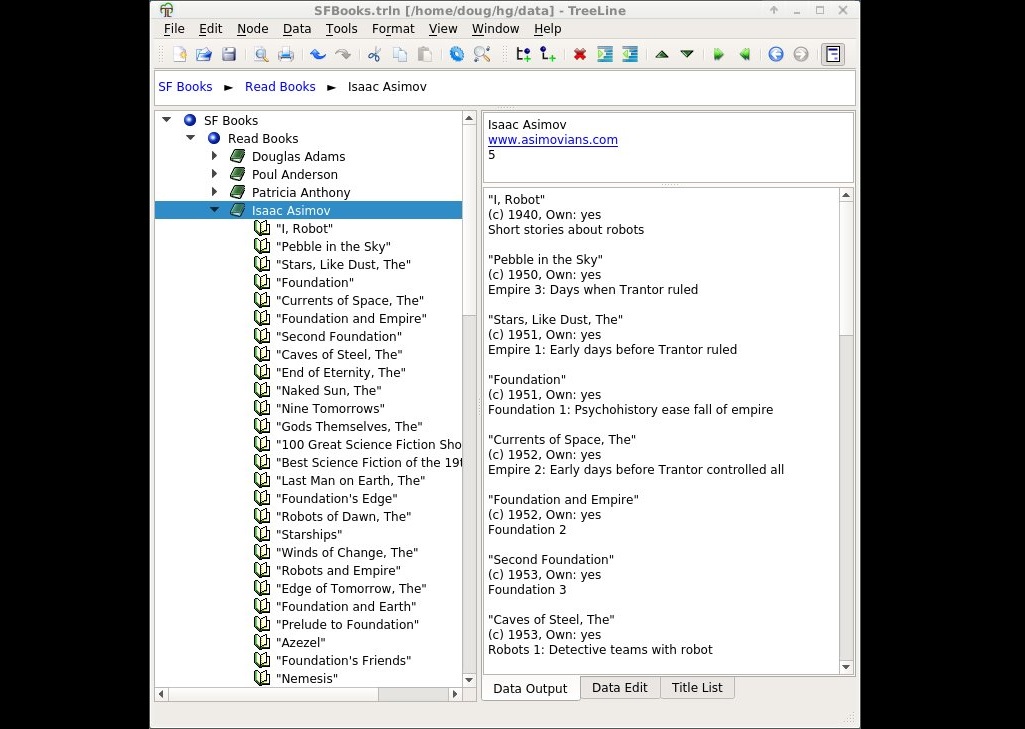Collapse the Isaac Asimov node
The image size is (1025, 729).
[214, 210]
